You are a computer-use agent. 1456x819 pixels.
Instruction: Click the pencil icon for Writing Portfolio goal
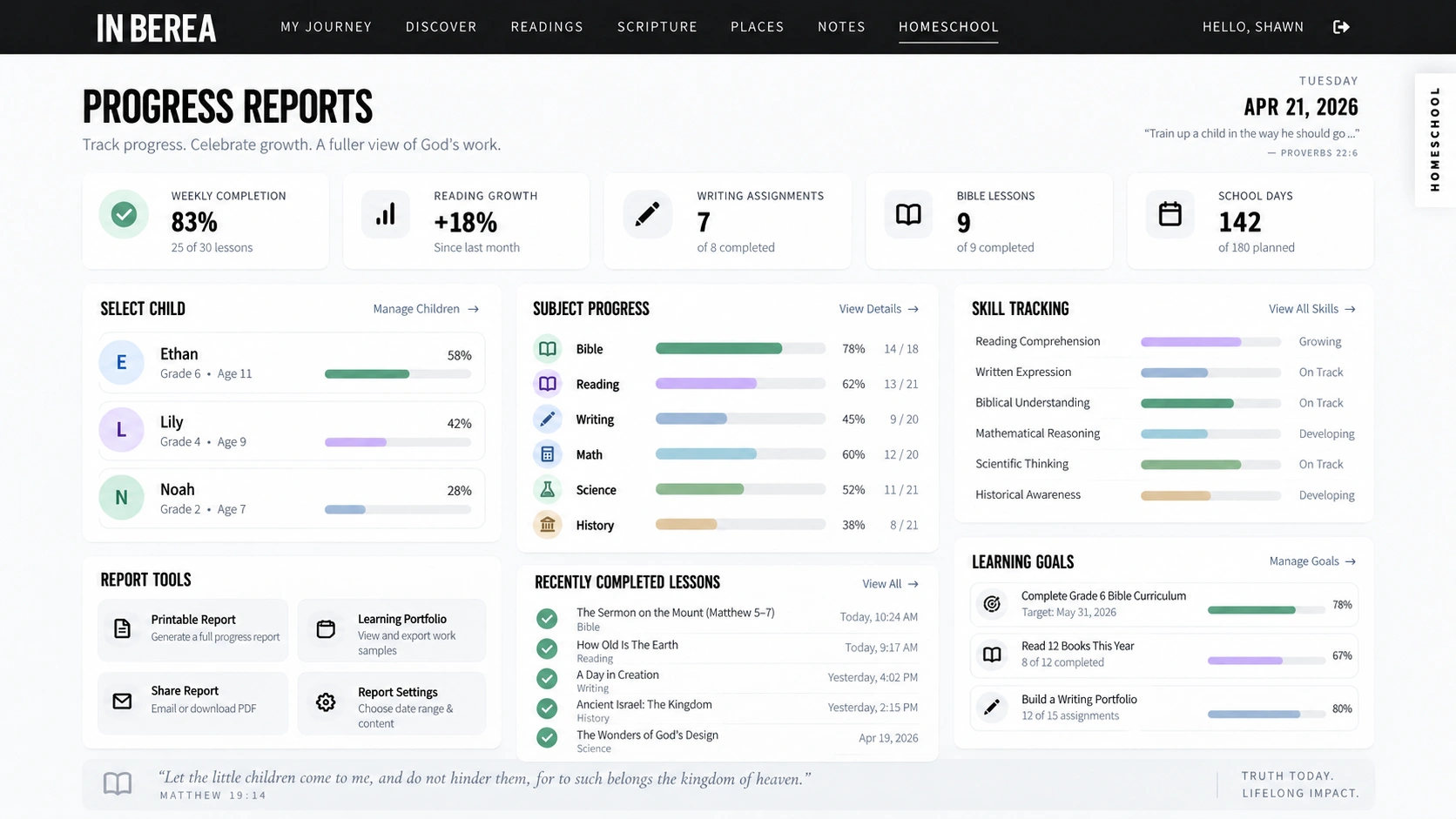(x=992, y=707)
